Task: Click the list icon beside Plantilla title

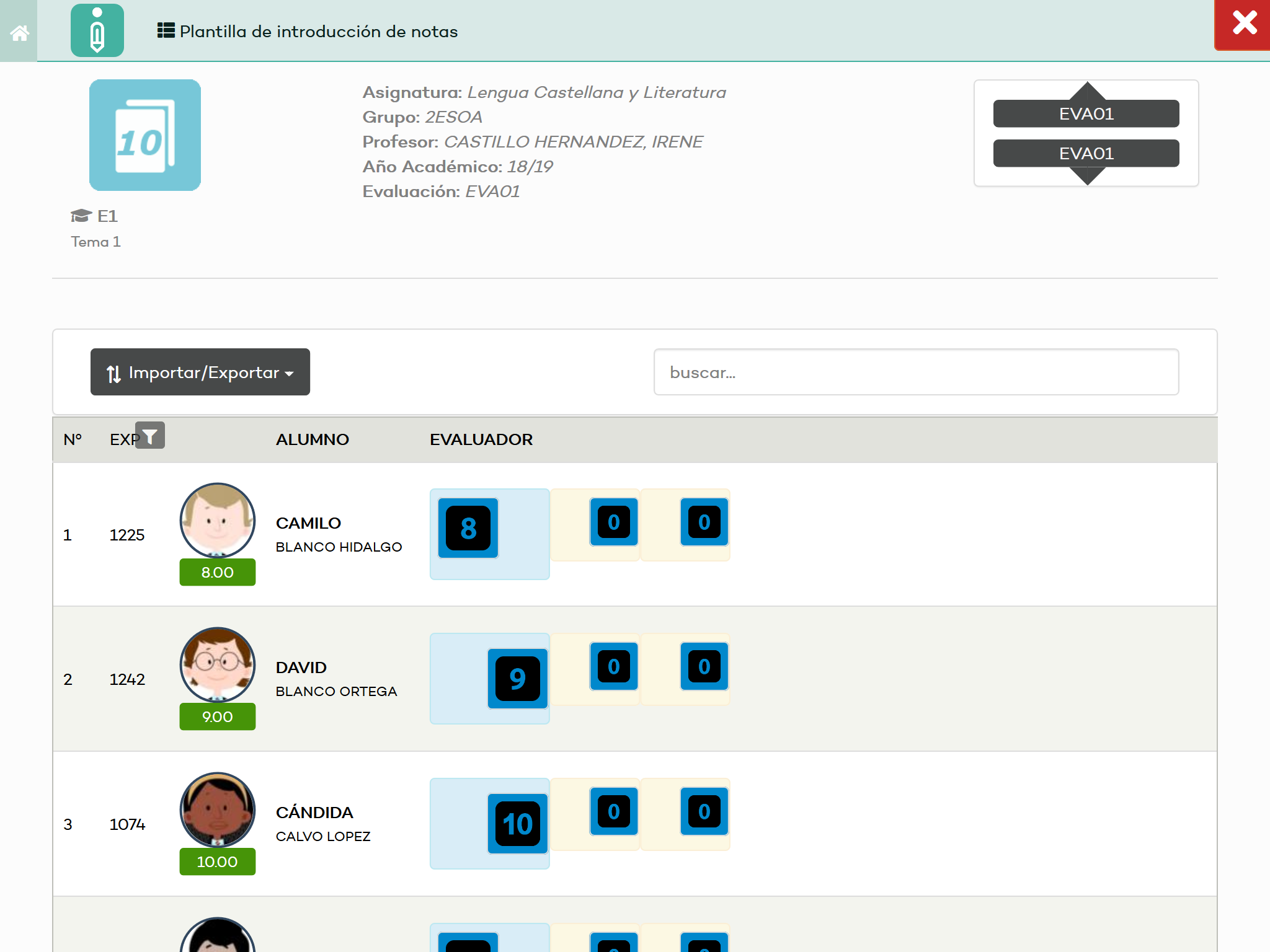Action: 166,30
